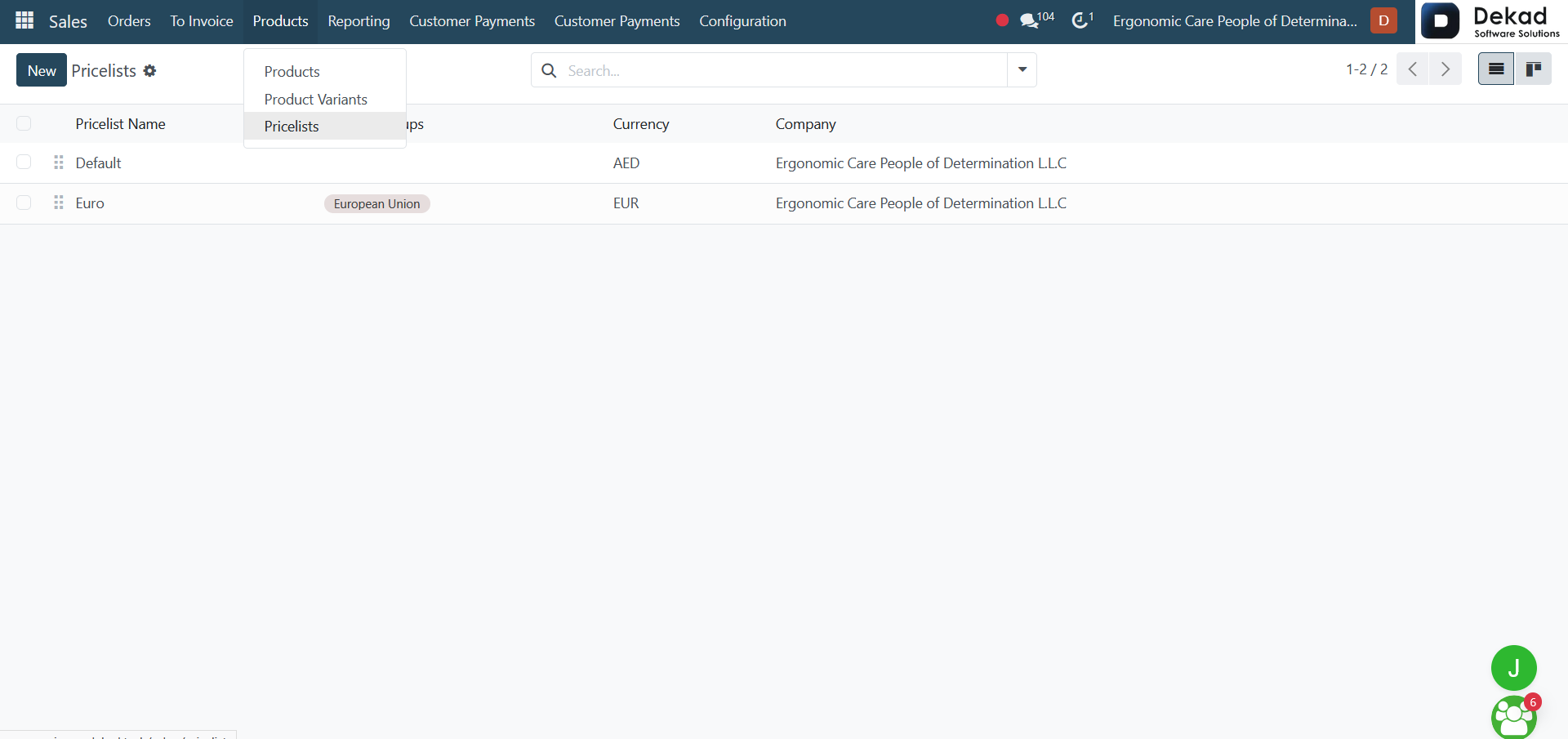Open the second Customer Payments menu
This screenshot has height=739, width=1568.
(617, 21)
